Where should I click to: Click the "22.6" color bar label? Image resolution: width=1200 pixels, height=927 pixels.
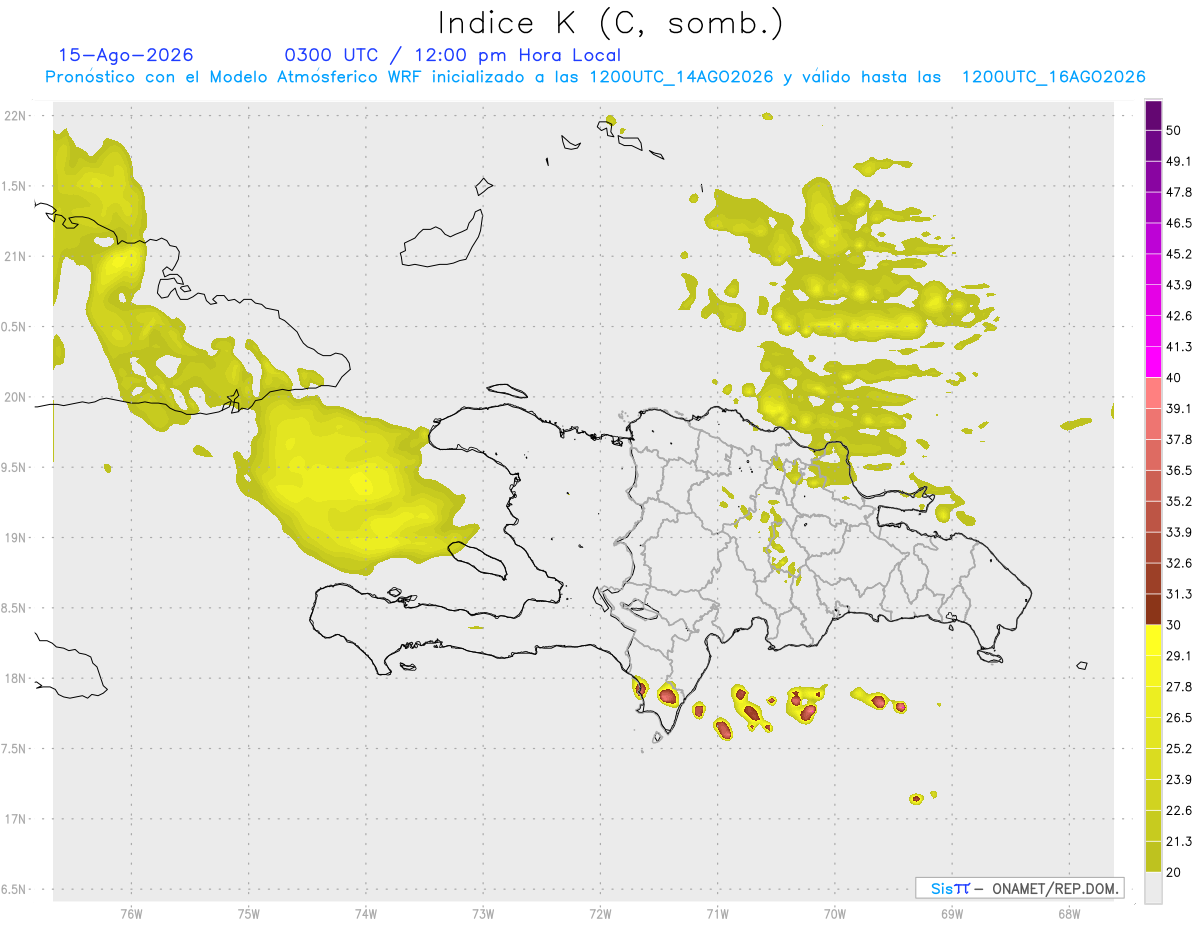click(1179, 811)
